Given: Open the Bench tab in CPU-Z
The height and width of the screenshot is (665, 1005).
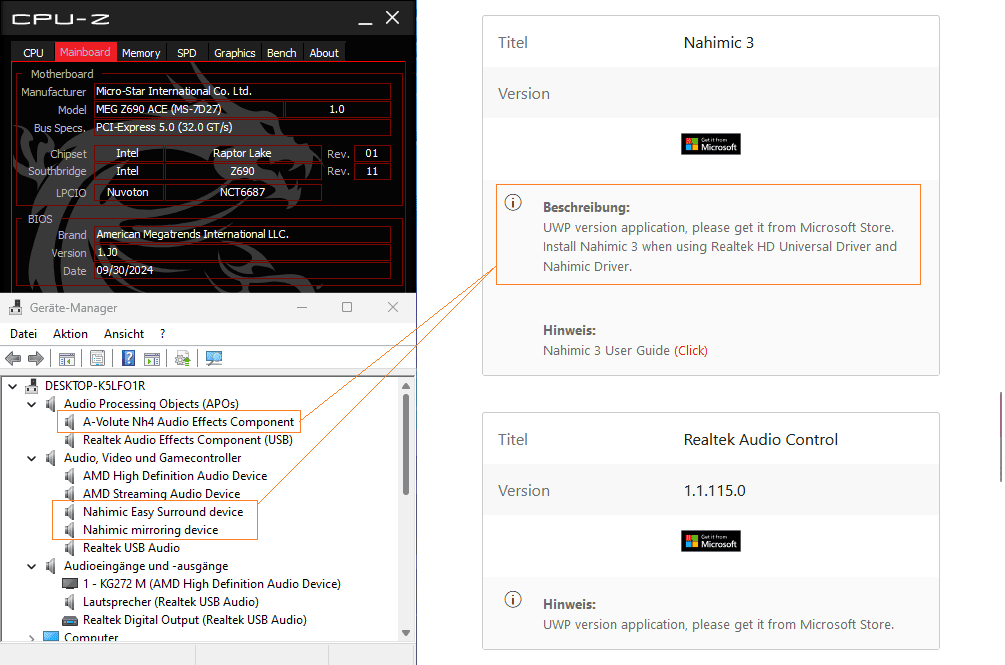Looking at the screenshot, I should (x=281, y=53).
